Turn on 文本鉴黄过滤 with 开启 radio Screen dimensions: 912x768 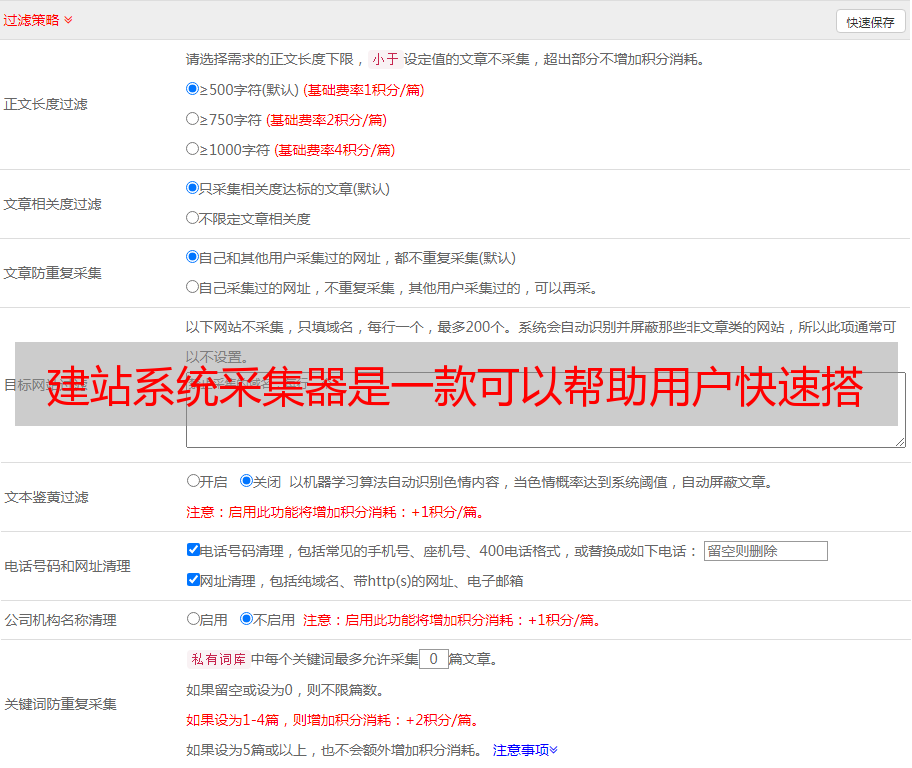[193, 481]
